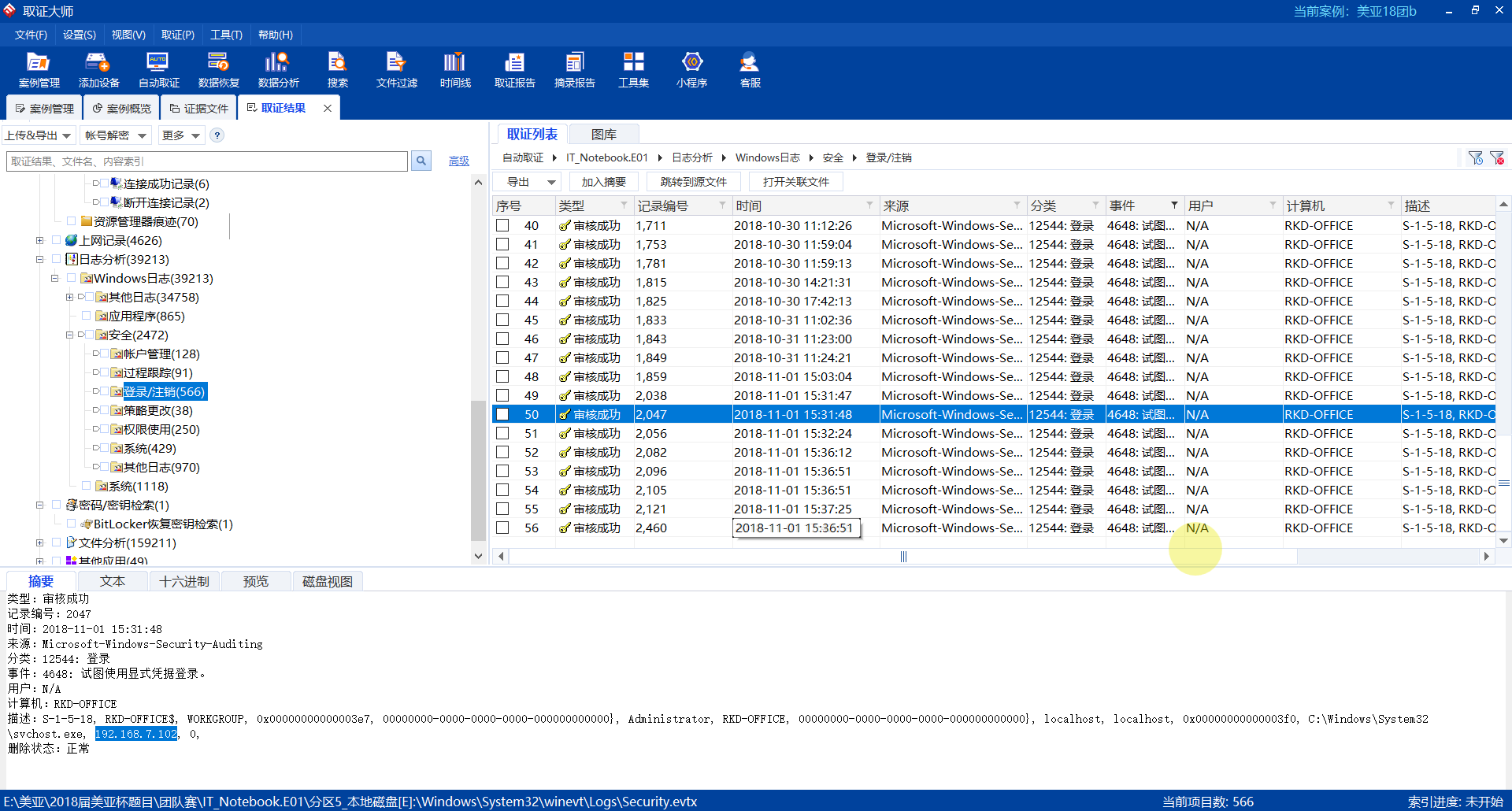1512x811 pixels.
Task: Open the 摘录报告 tool
Action: click(x=574, y=69)
